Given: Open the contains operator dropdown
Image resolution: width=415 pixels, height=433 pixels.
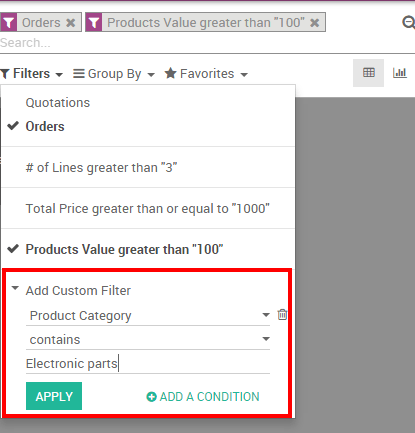Looking at the screenshot, I should click(148, 340).
